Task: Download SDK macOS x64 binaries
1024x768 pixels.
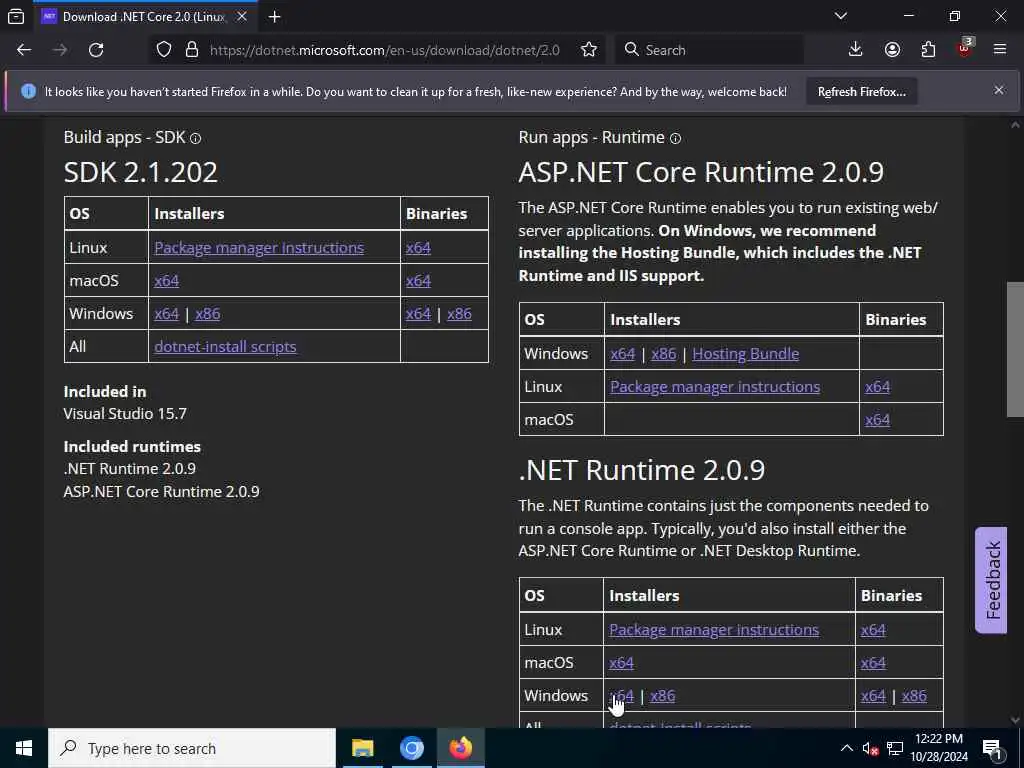Action: click(x=418, y=281)
